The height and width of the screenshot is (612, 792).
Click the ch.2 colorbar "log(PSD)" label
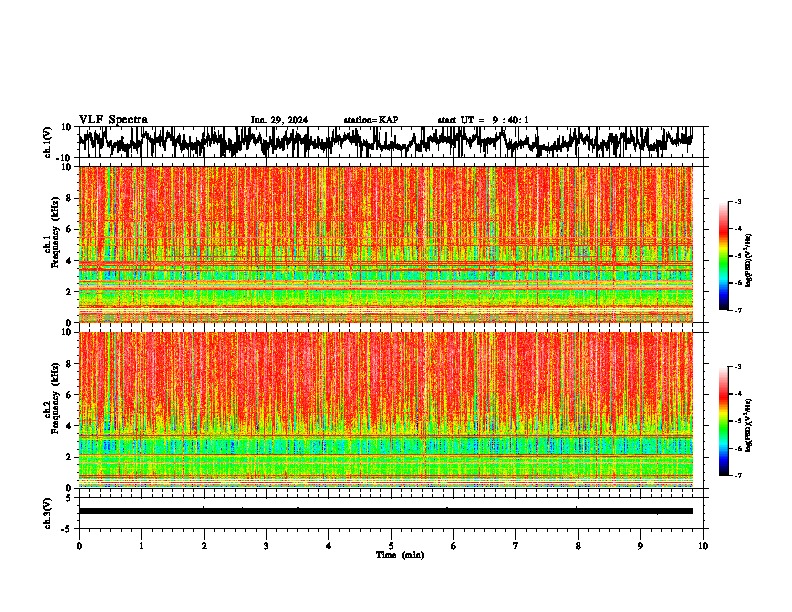click(748, 425)
